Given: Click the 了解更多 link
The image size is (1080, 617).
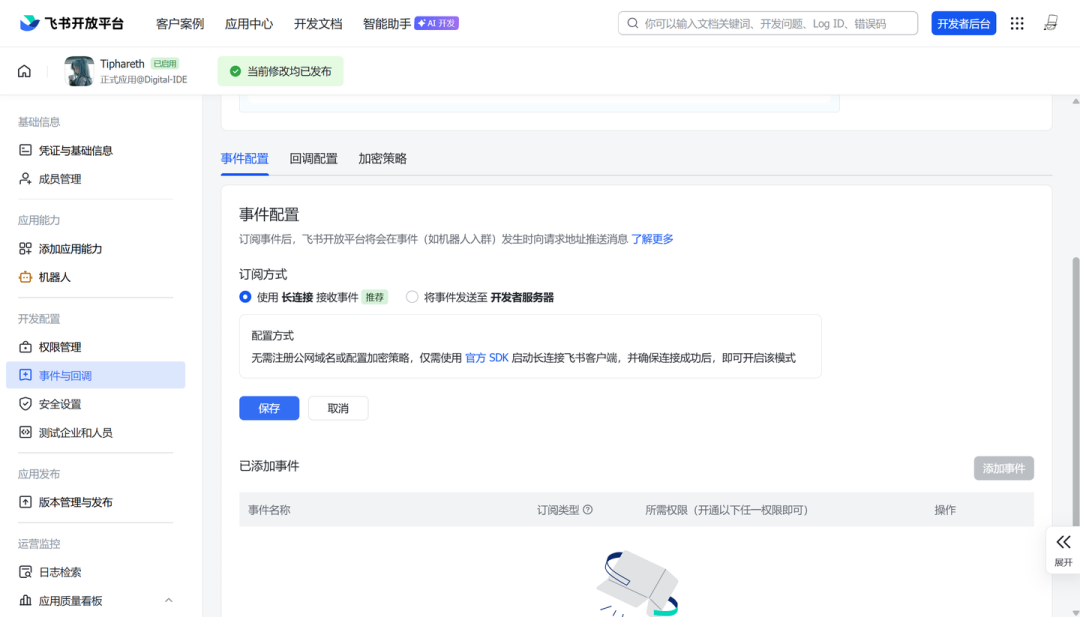Looking at the screenshot, I should (x=652, y=239).
